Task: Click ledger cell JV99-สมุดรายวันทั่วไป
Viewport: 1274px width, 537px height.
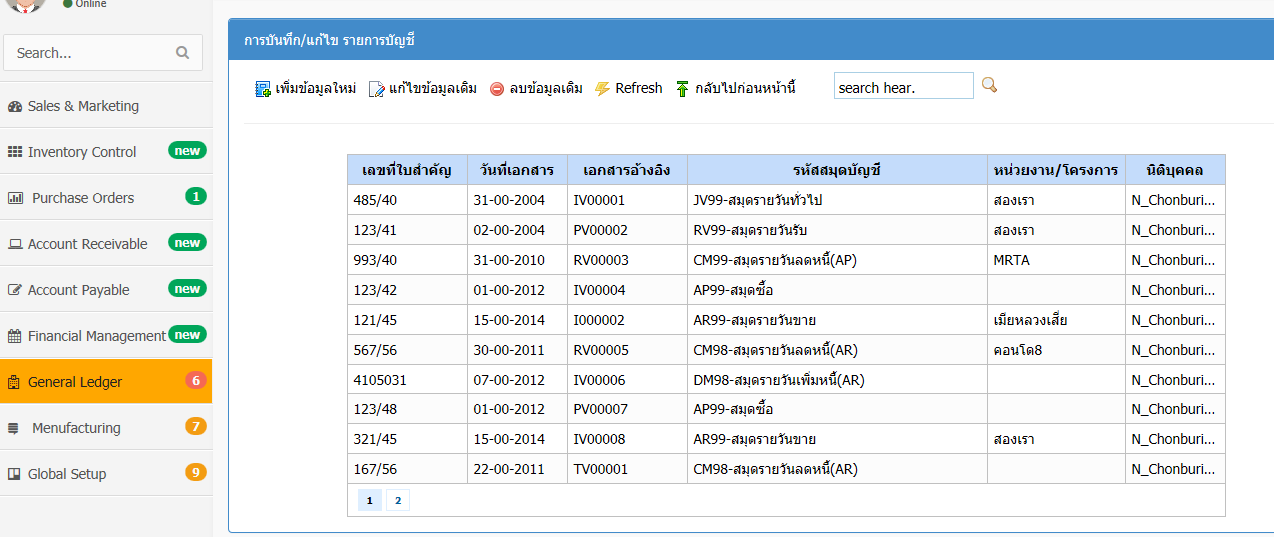Action: tap(836, 200)
